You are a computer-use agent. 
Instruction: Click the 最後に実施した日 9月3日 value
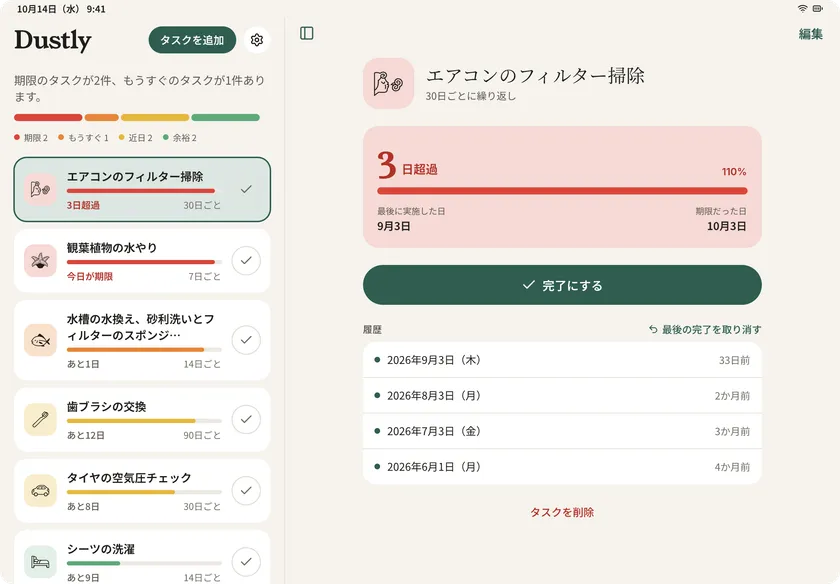(394, 226)
